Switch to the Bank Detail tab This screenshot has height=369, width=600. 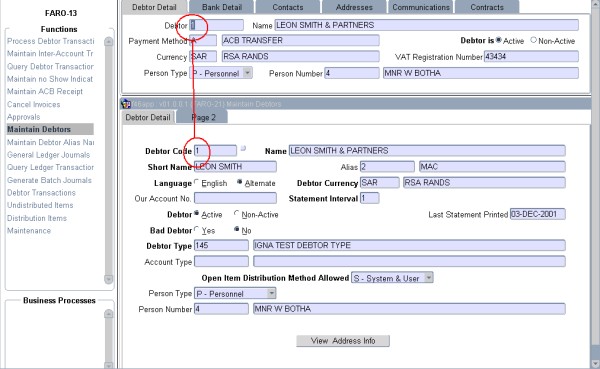[x=222, y=7]
